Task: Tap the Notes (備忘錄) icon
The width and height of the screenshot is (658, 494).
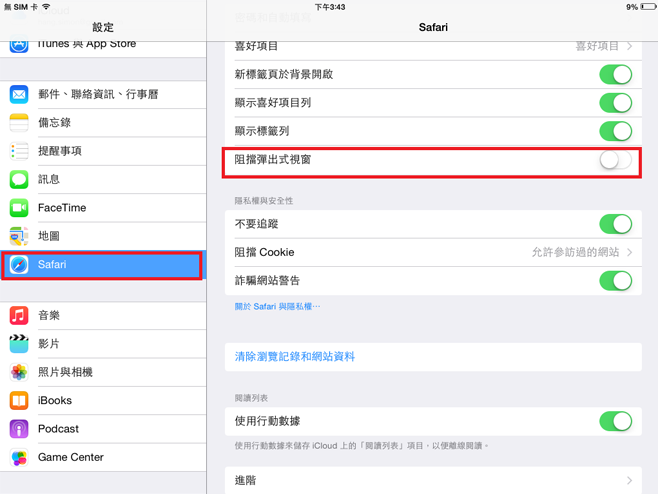Action: pos(19,123)
